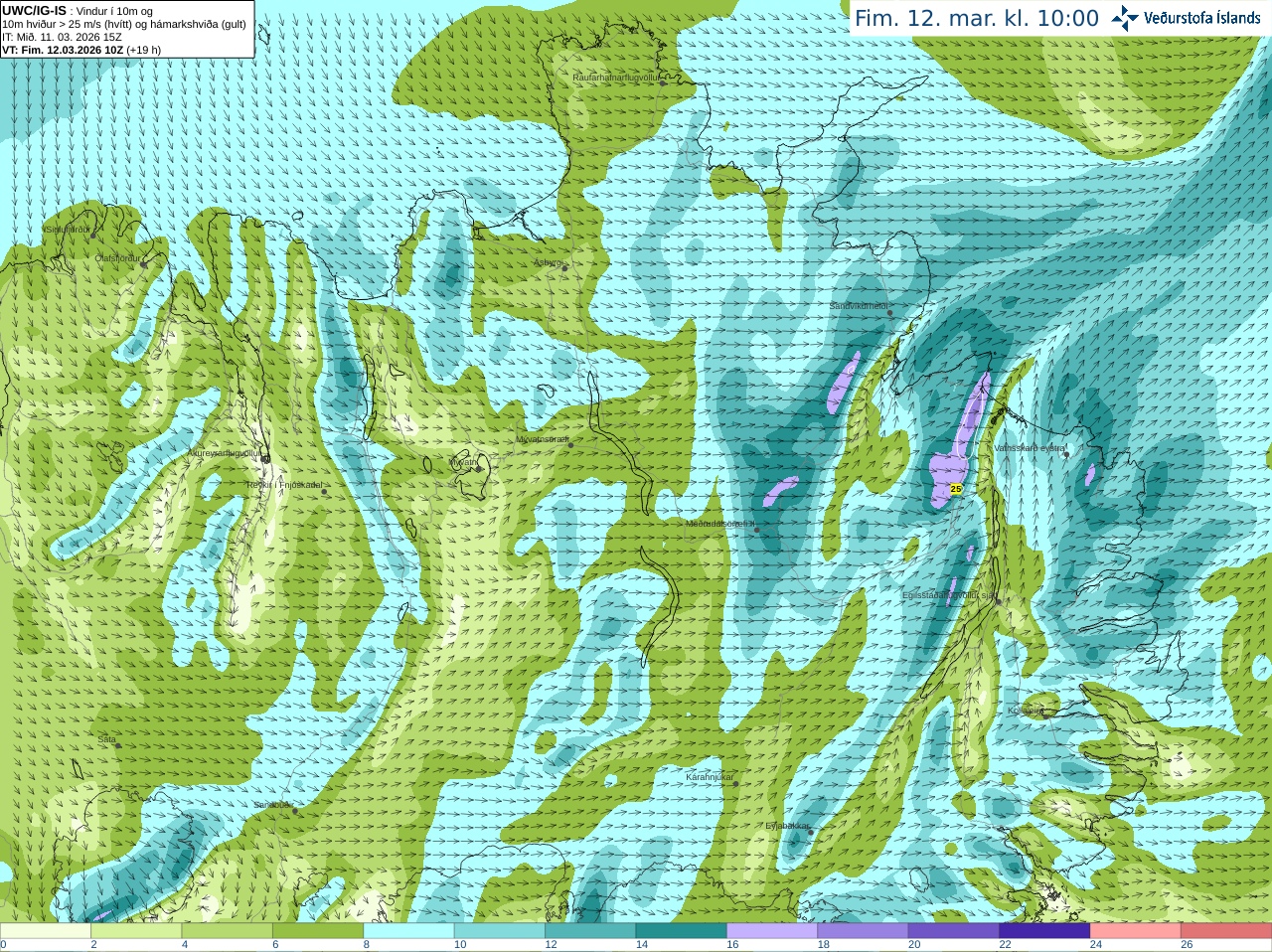Click the legend scale value '24'

(x=1096, y=945)
